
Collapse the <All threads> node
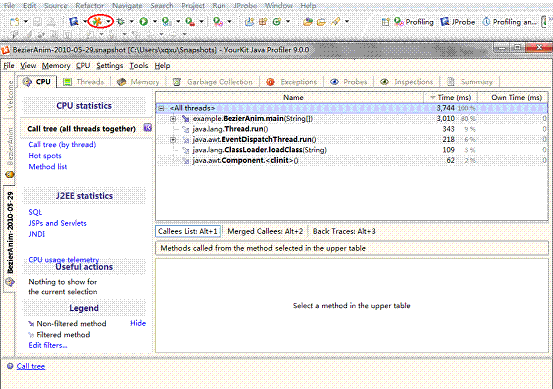(x=161, y=108)
